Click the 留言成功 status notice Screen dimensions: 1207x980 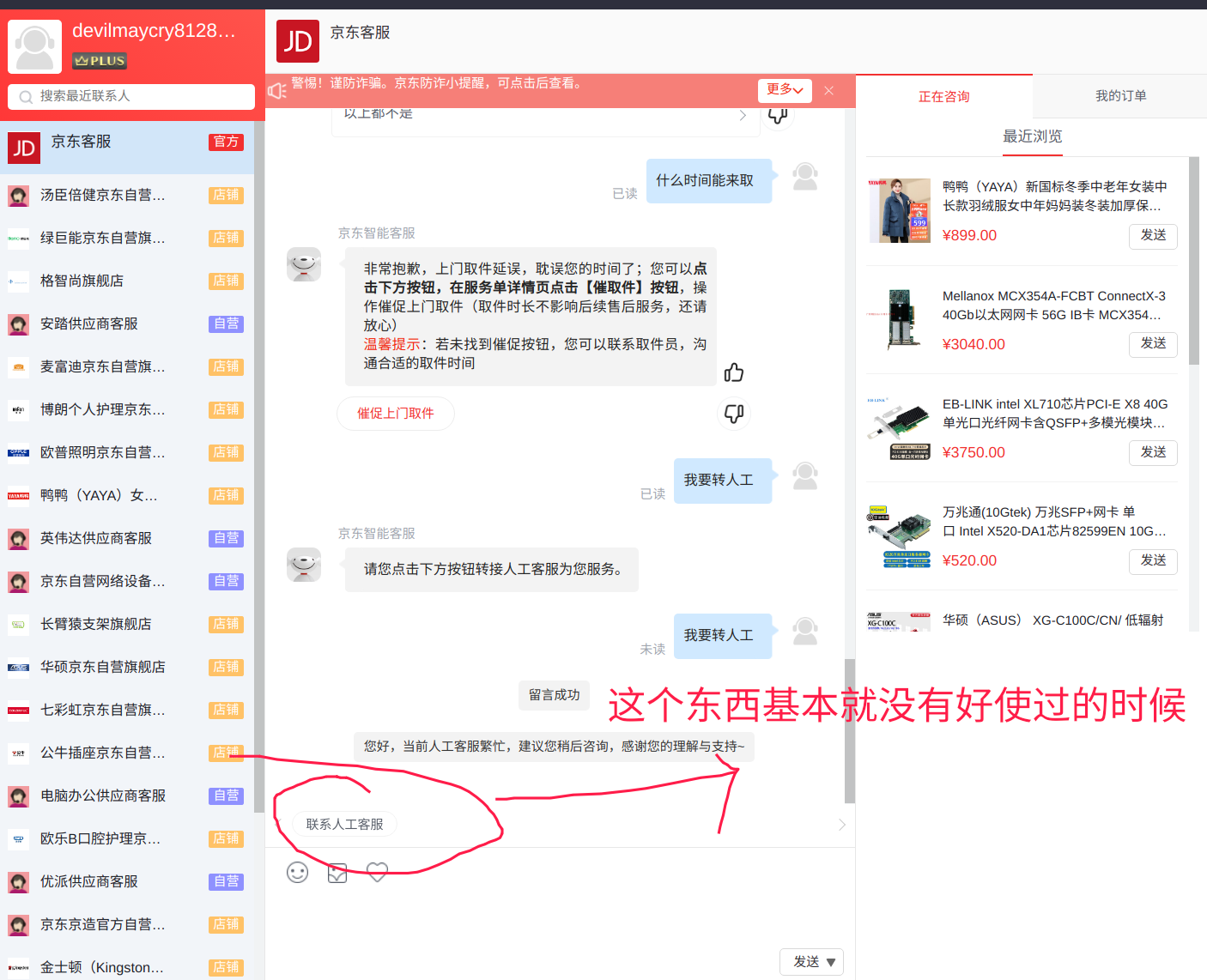tap(555, 695)
